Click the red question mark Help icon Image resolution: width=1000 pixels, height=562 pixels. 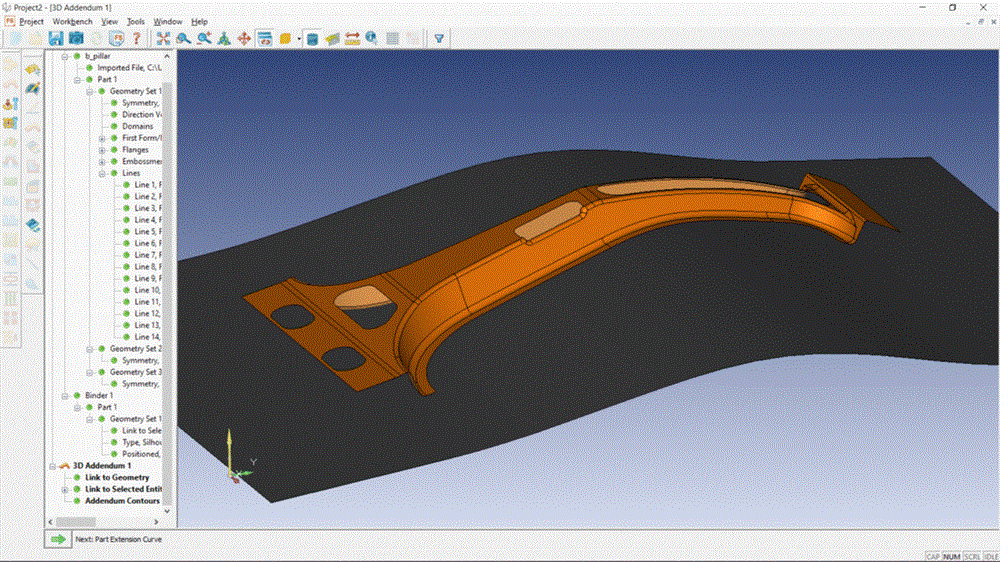[136, 38]
